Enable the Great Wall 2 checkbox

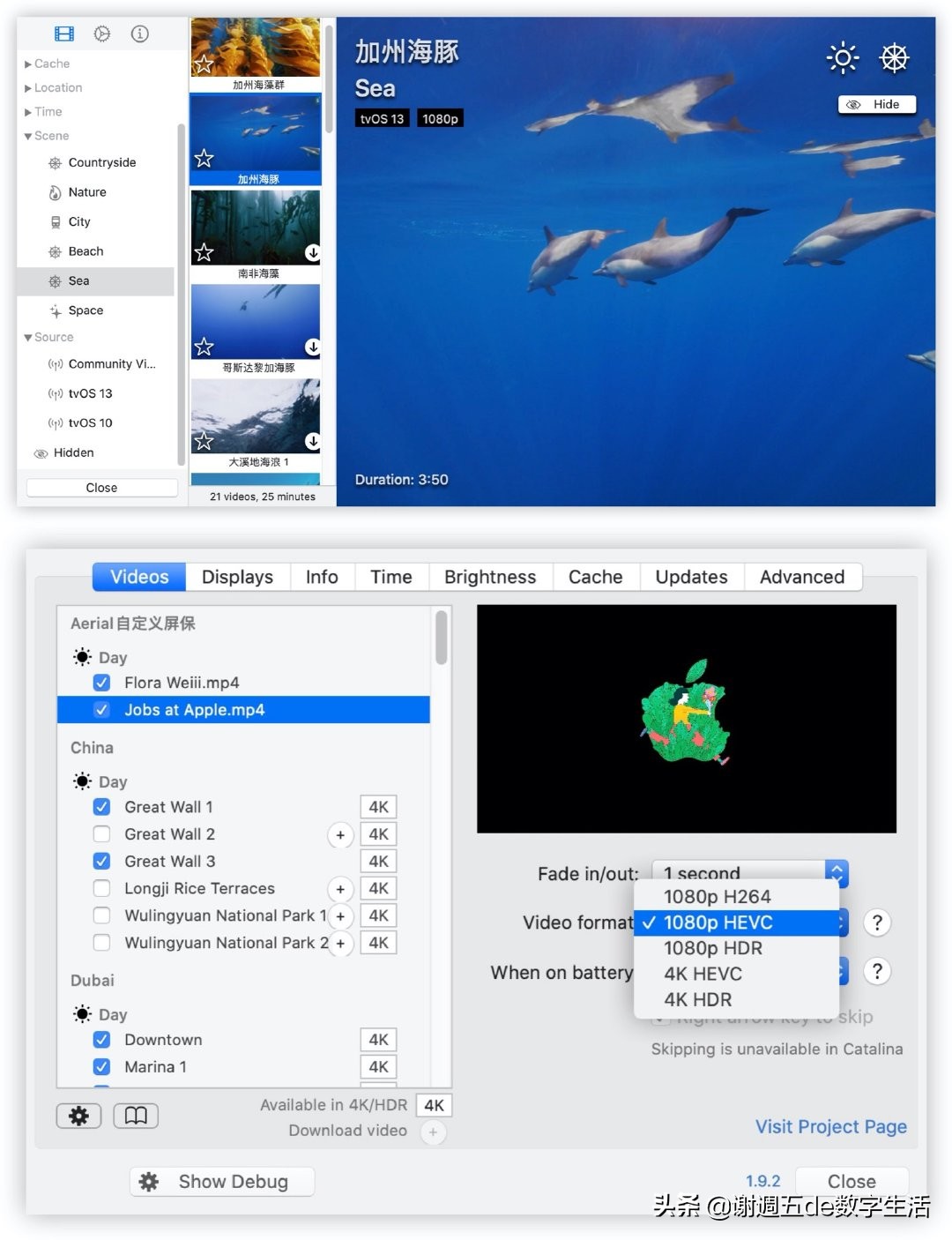pos(102,834)
